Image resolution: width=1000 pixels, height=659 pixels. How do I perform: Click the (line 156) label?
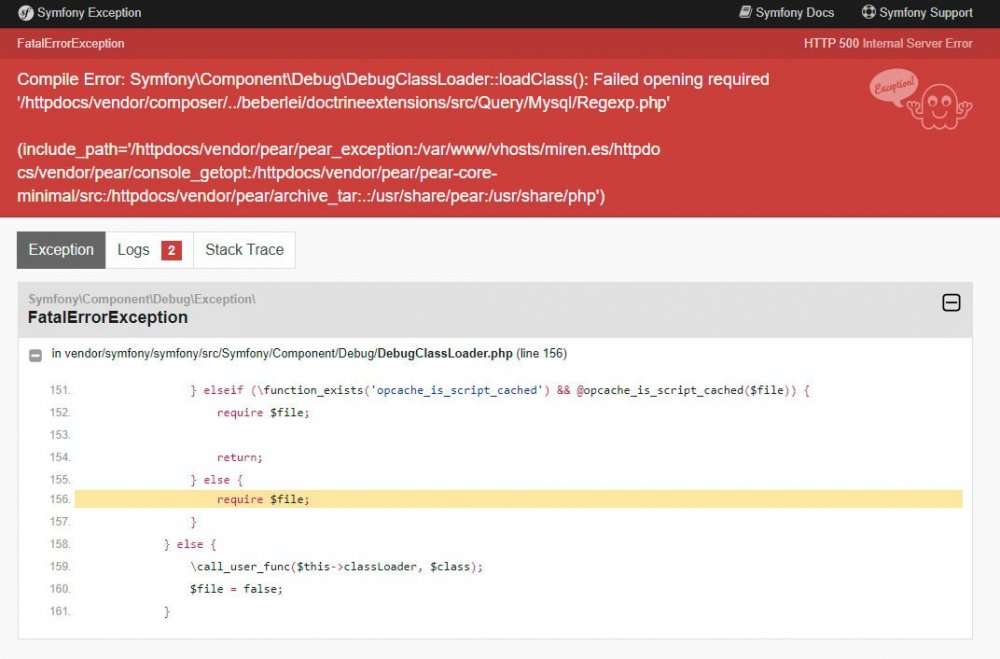(541, 353)
